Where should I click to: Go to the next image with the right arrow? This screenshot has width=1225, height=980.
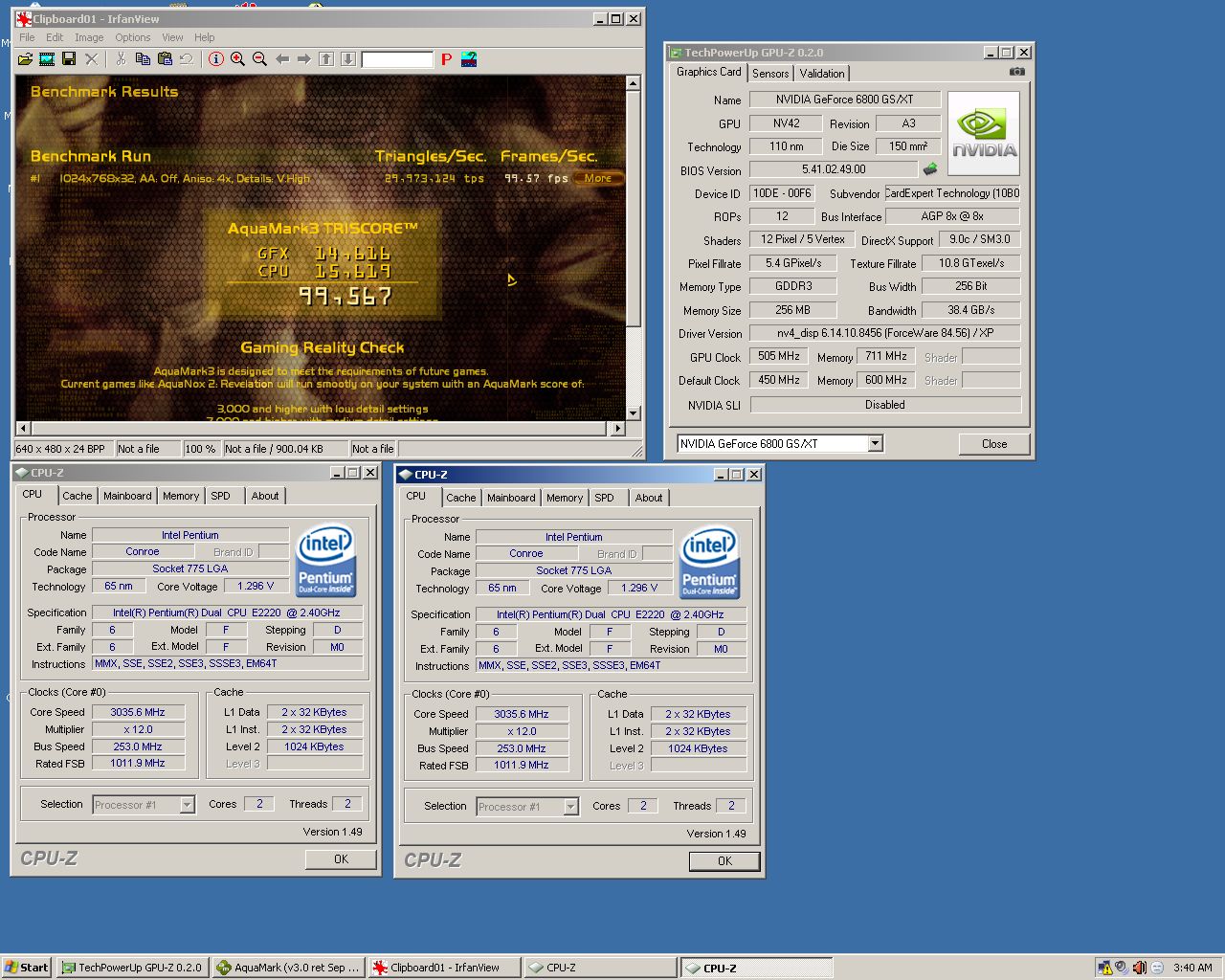tap(304, 59)
